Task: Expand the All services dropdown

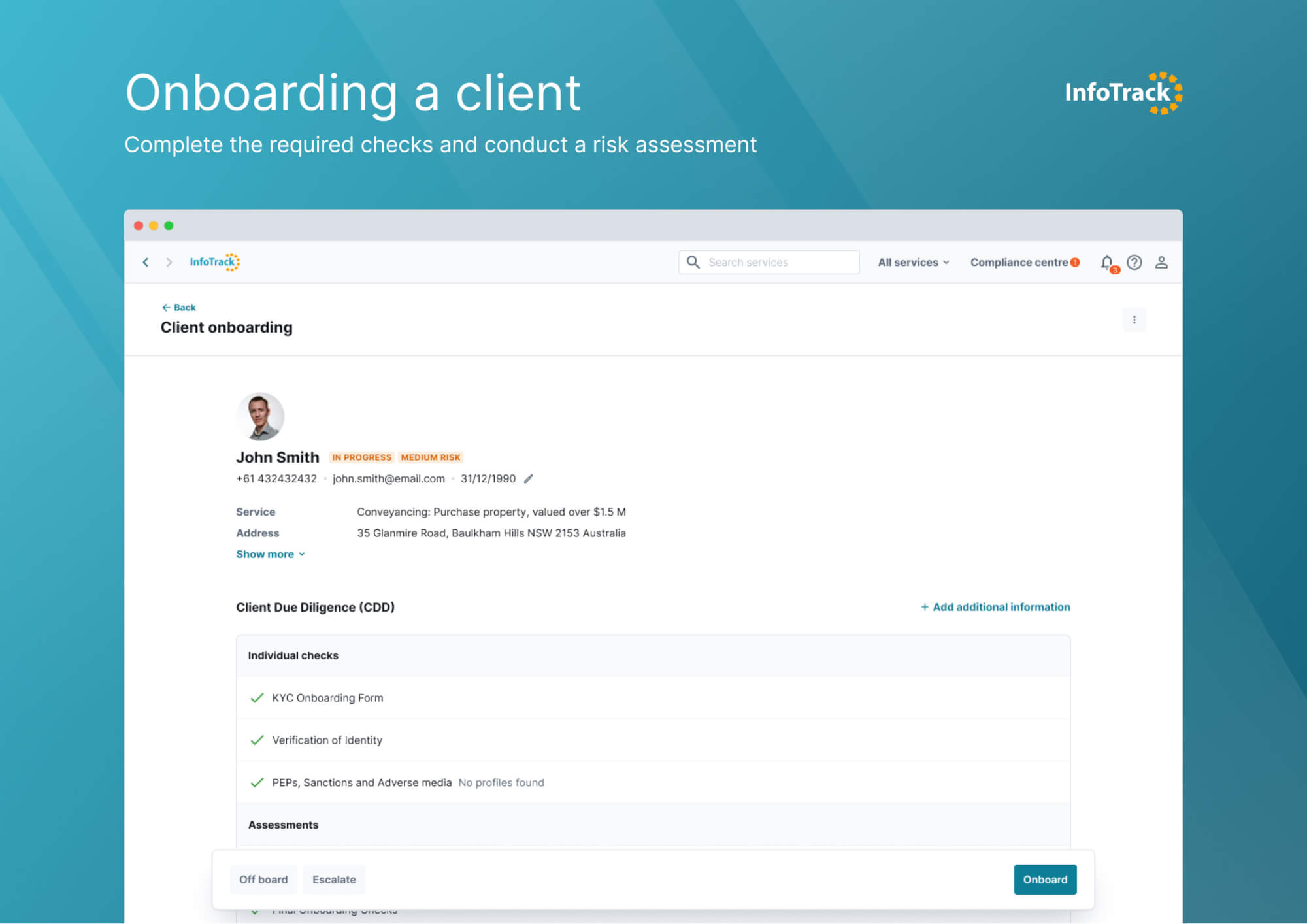Action: point(913,262)
